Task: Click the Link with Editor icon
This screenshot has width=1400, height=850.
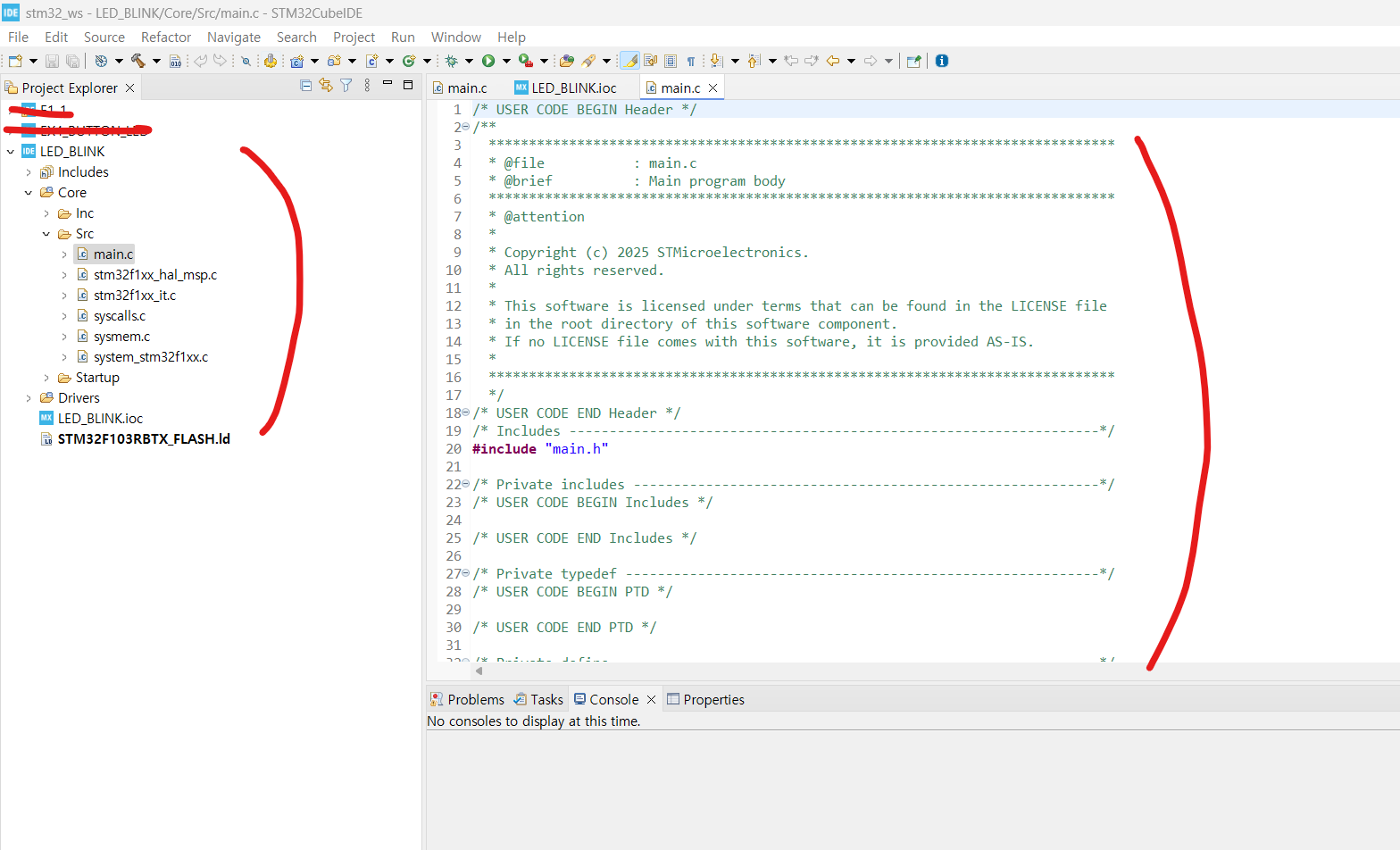Action: (x=326, y=86)
